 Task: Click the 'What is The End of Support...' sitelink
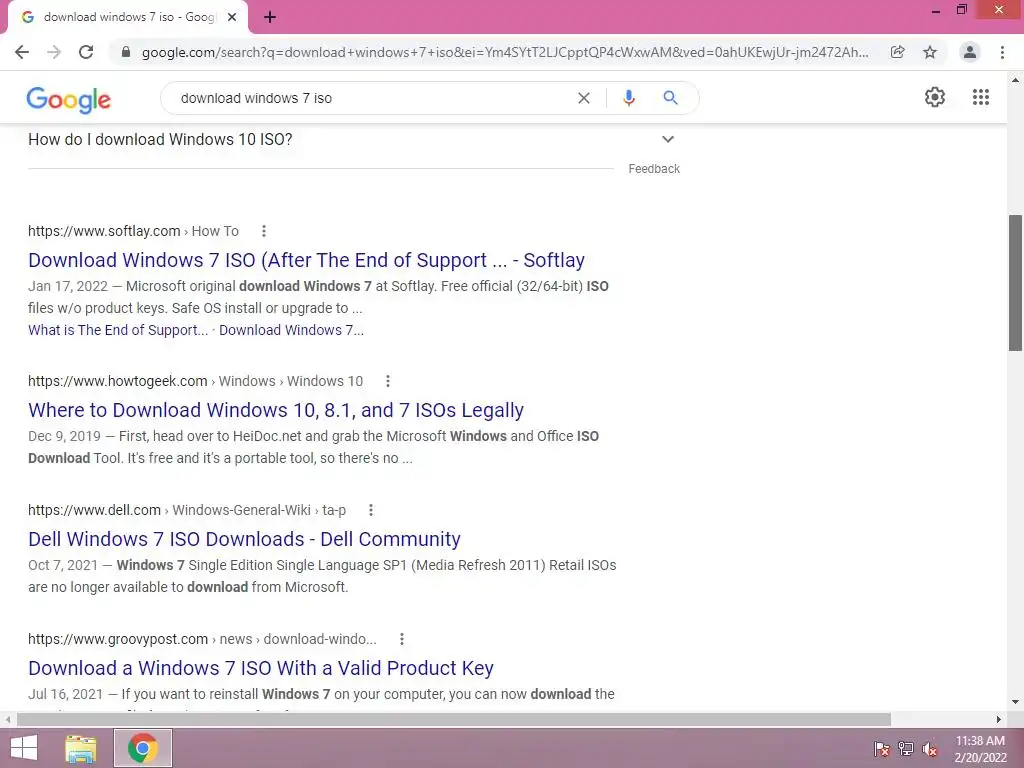(118, 330)
